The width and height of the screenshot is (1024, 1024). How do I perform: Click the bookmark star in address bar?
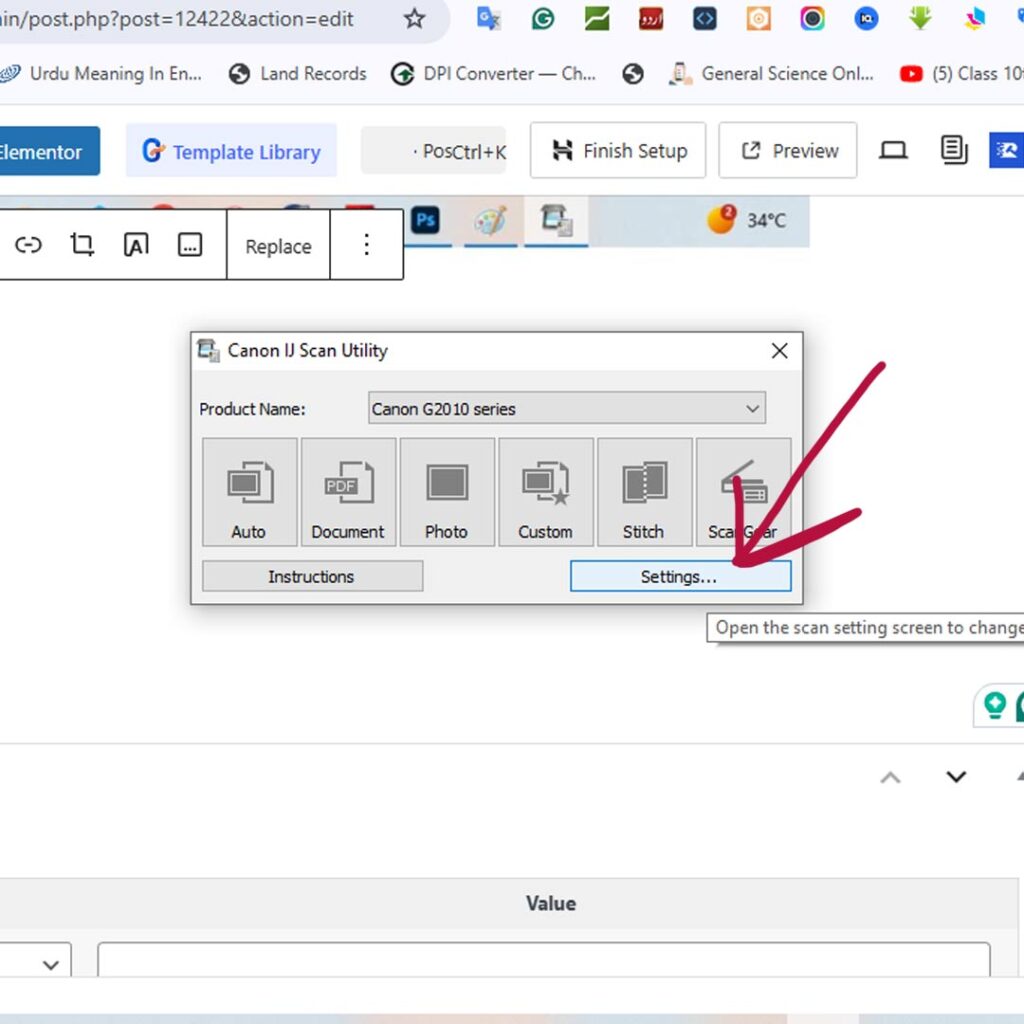point(414,19)
